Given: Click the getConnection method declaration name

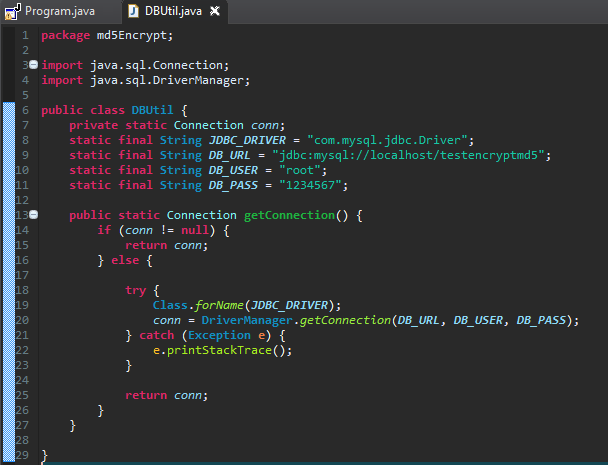Looking at the screenshot, I should 289,215.
